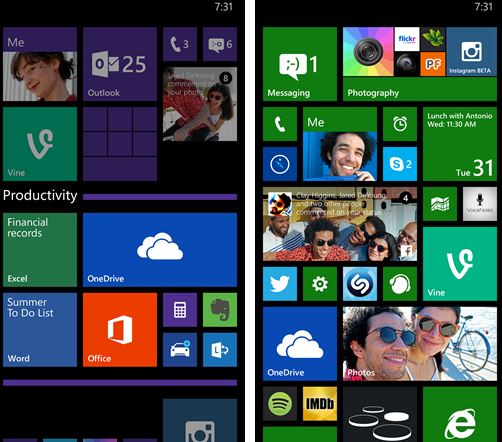The width and height of the screenshot is (502, 442).
Task: Tap the 7:31 clock on right screen
Action: tap(484, 7)
